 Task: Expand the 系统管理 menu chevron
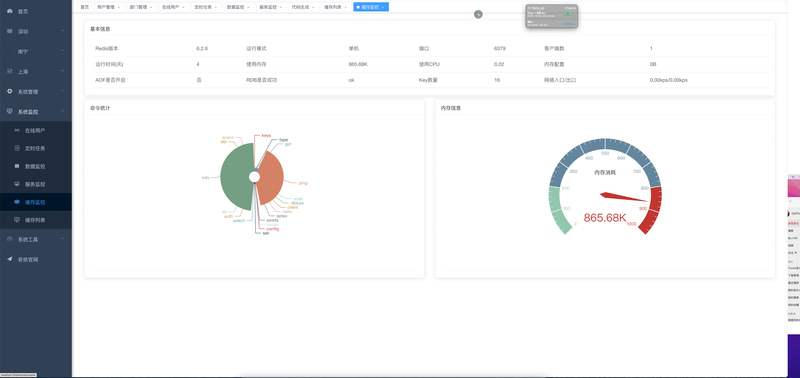coord(62,91)
